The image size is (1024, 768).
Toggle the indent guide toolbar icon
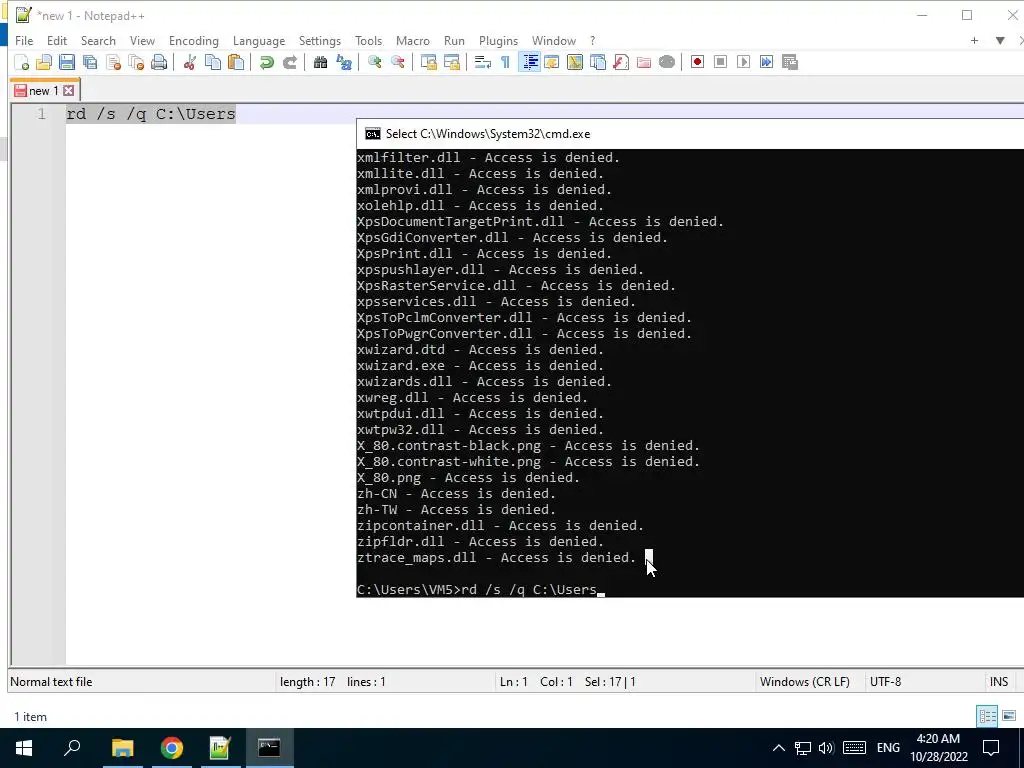point(530,62)
